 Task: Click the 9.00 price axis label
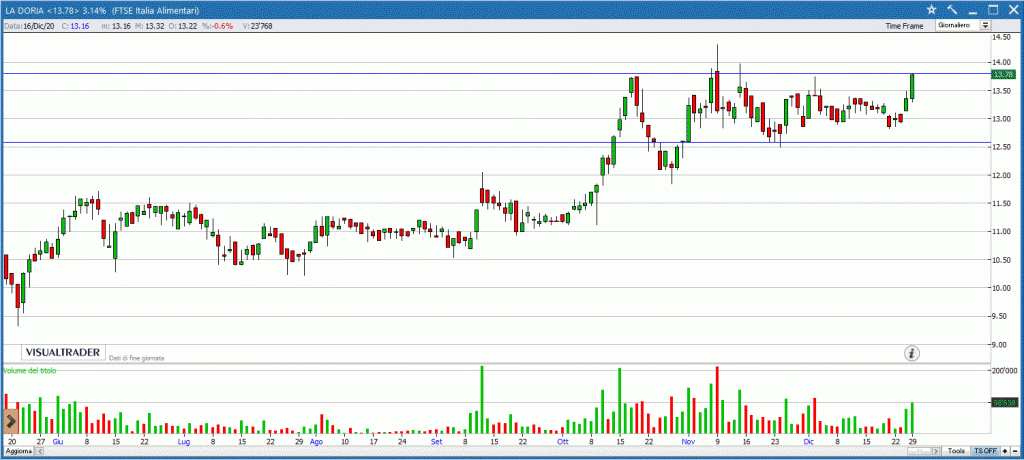click(1001, 345)
